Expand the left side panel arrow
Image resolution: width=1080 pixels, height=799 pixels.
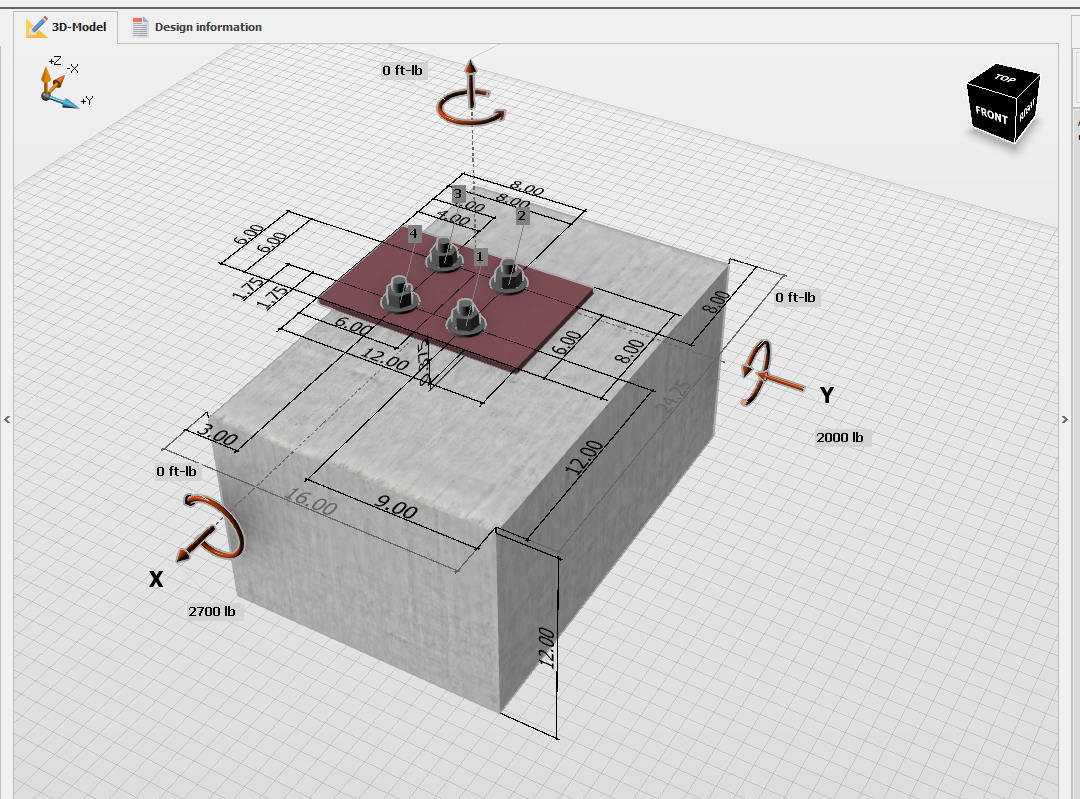pos(7,419)
